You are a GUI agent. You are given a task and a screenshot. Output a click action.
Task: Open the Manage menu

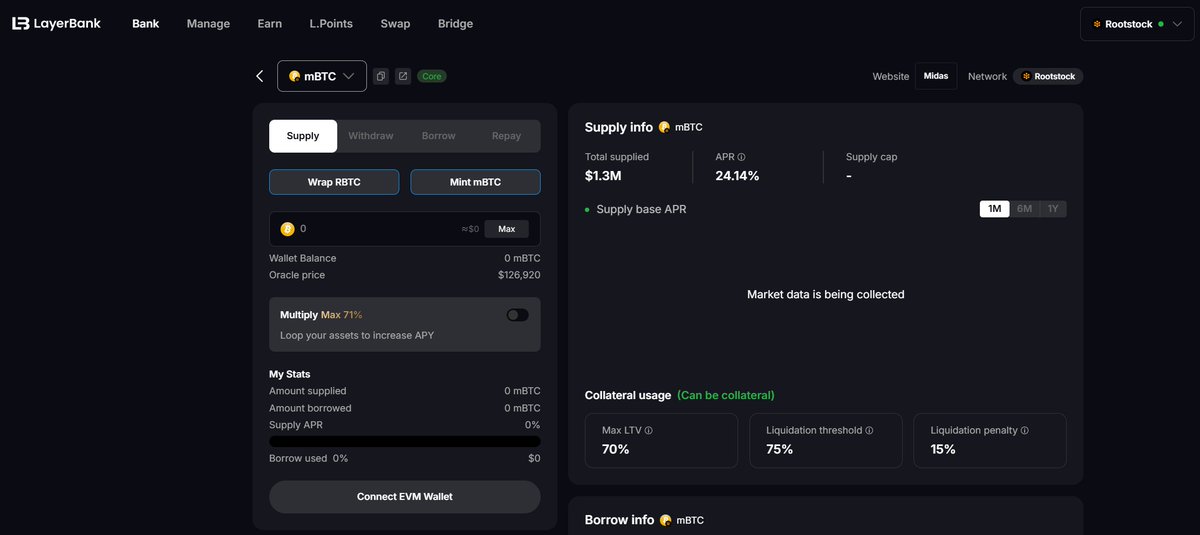click(208, 24)
